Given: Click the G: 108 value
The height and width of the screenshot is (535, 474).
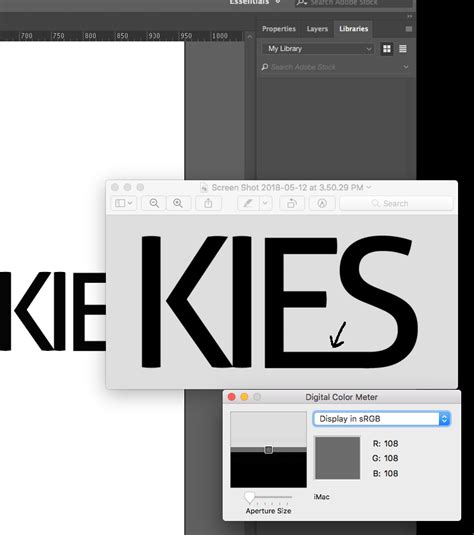Looking at the screenshot, I should [385, 458].
